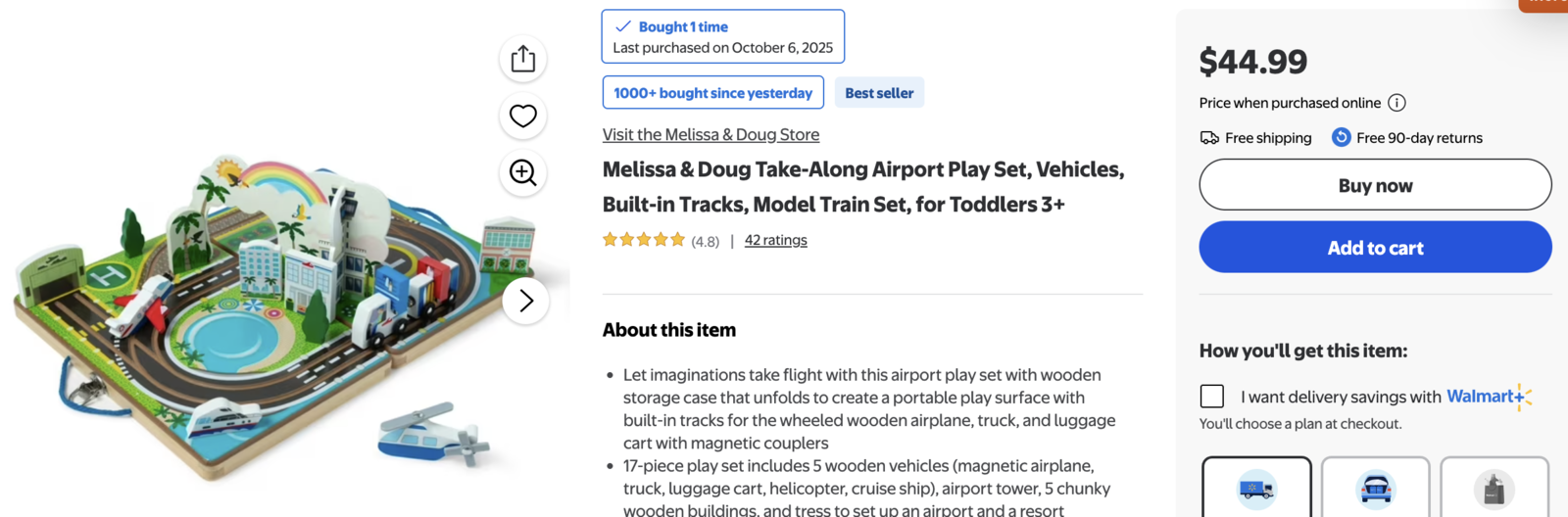Click the 'Best seller' badge
The width and height of the screenshot is (1568, 517).
click(x=879, y=93)
